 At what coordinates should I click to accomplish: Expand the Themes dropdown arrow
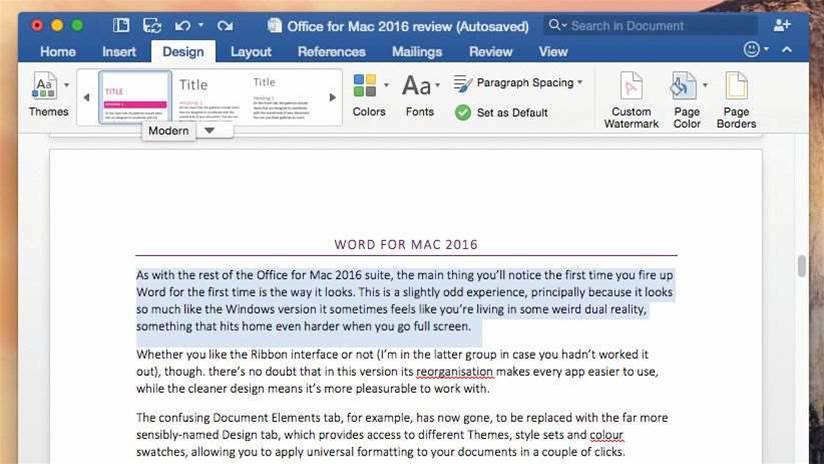[x=67, y=85]
